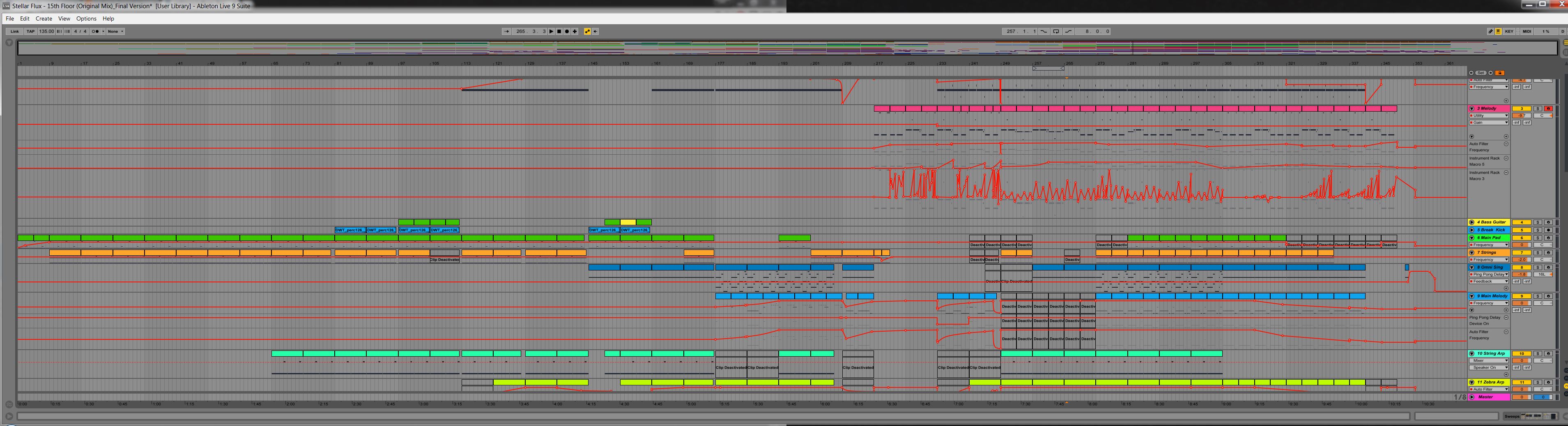Click the Arrangement Record button
Screen dimensions: 1568x426
pyautogui.click(x=567, y=32)
